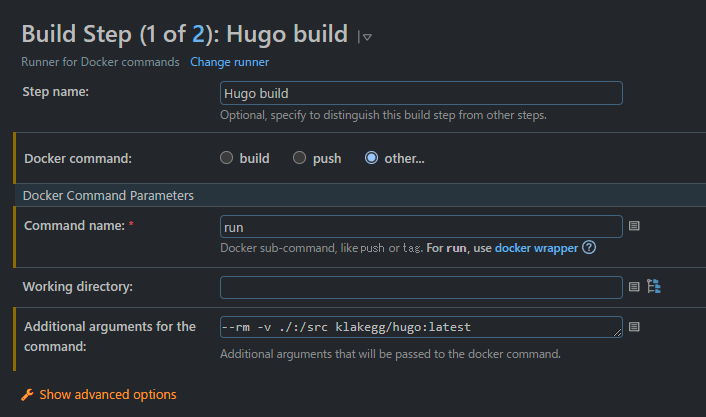Open parameter picker icon beside Working directory
Screen dimensions: 706x417
click(x=634, y=288)
